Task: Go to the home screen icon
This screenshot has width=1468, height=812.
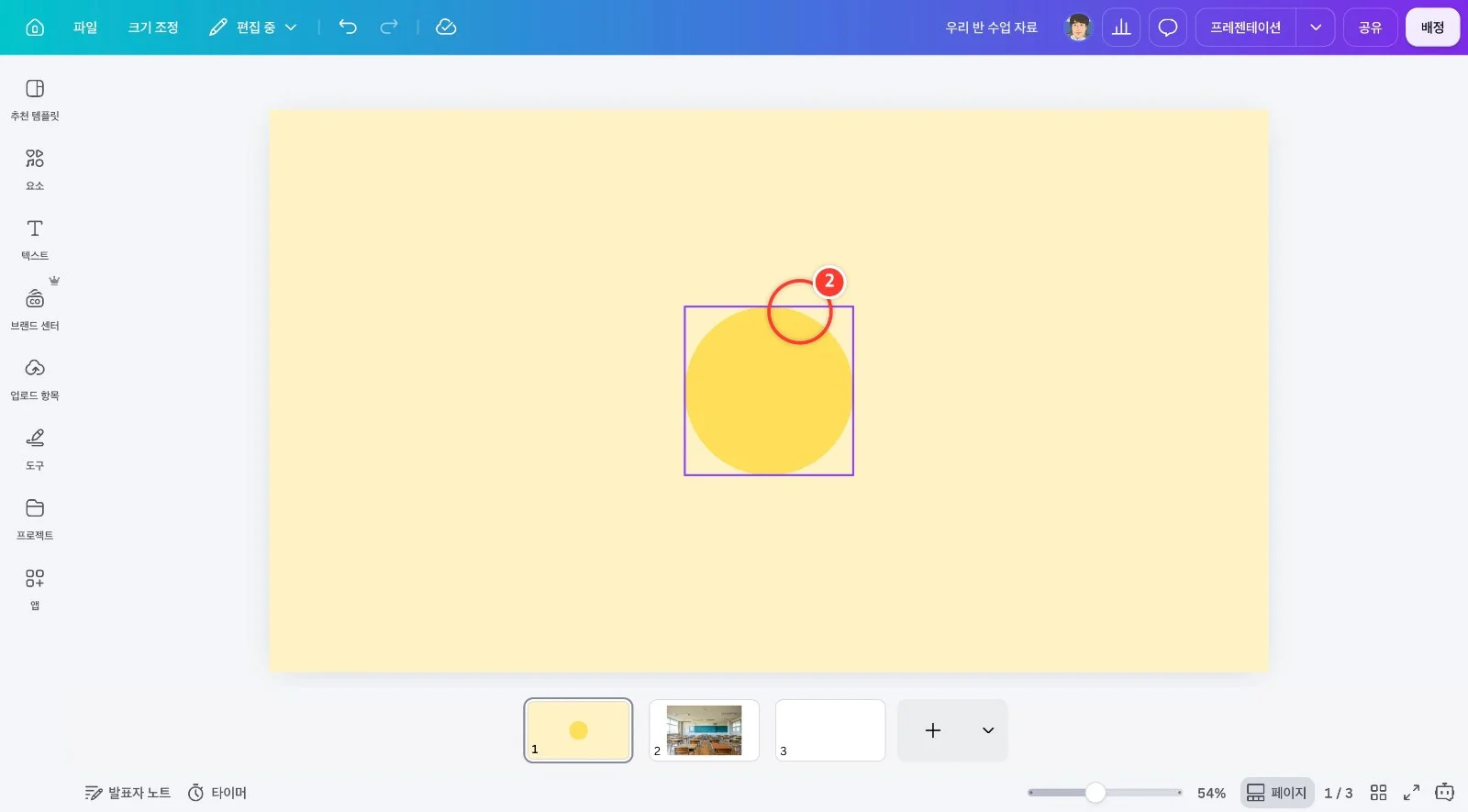Action: tap(35, 28)
